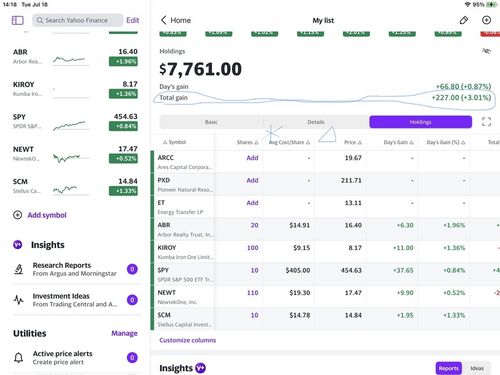Select the Reports toggle in Insights
Screen dimensions: 500x375
pyautogui.click(x=448, y=368)
